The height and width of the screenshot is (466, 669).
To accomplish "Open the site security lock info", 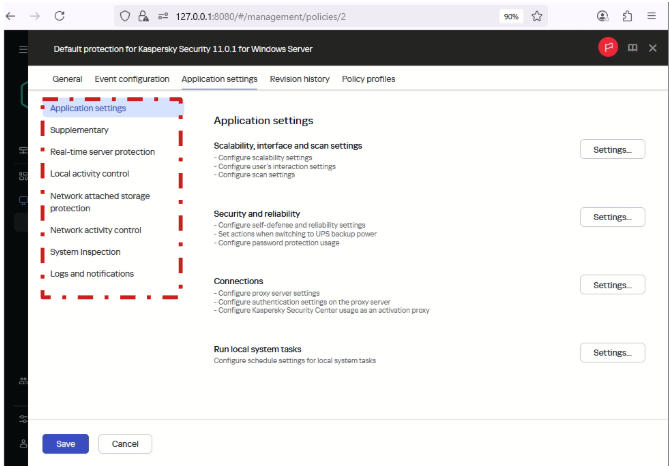I will (143, 16).
